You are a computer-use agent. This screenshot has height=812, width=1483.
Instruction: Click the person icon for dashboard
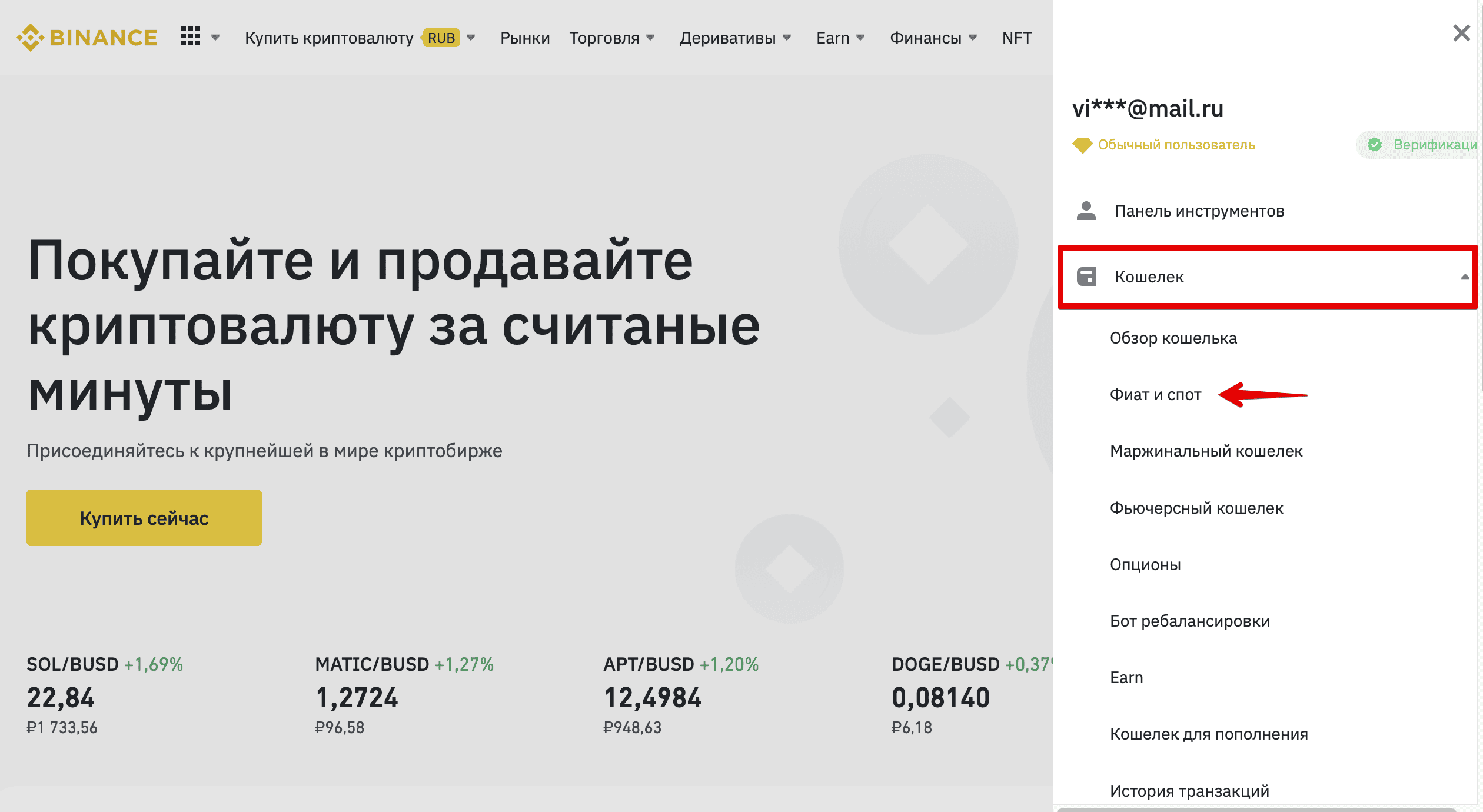click(x=1086, y=211)
